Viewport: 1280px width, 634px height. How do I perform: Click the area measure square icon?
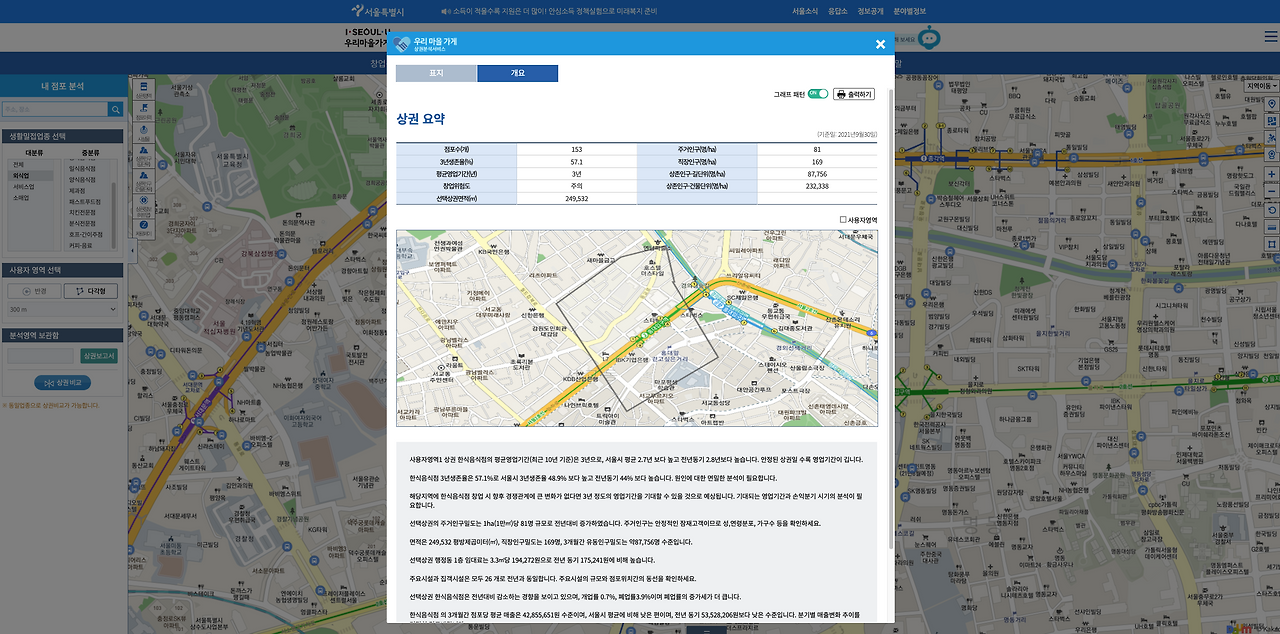pos(1272,244)
